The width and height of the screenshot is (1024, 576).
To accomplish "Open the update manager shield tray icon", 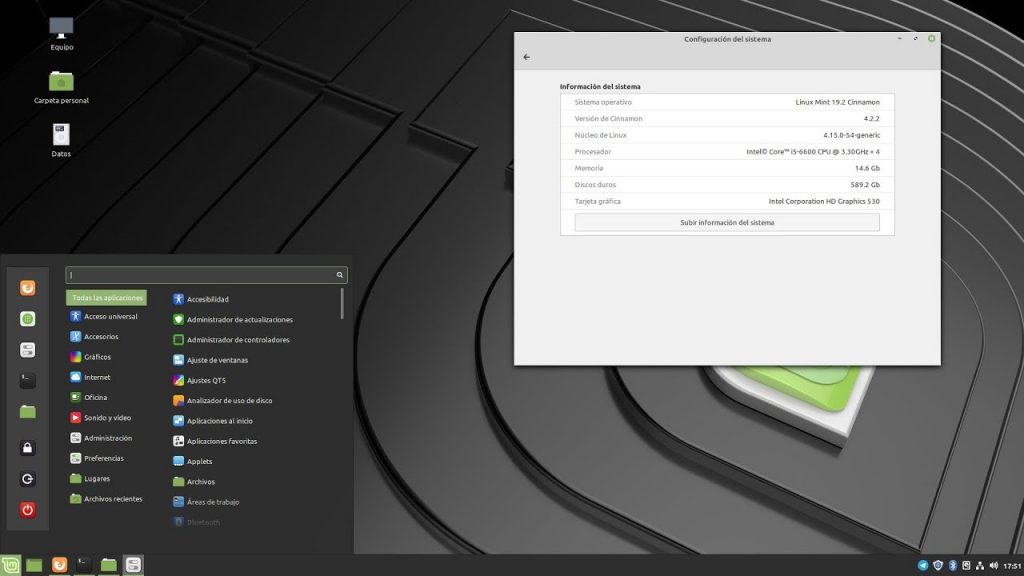I will coord(938,566).
